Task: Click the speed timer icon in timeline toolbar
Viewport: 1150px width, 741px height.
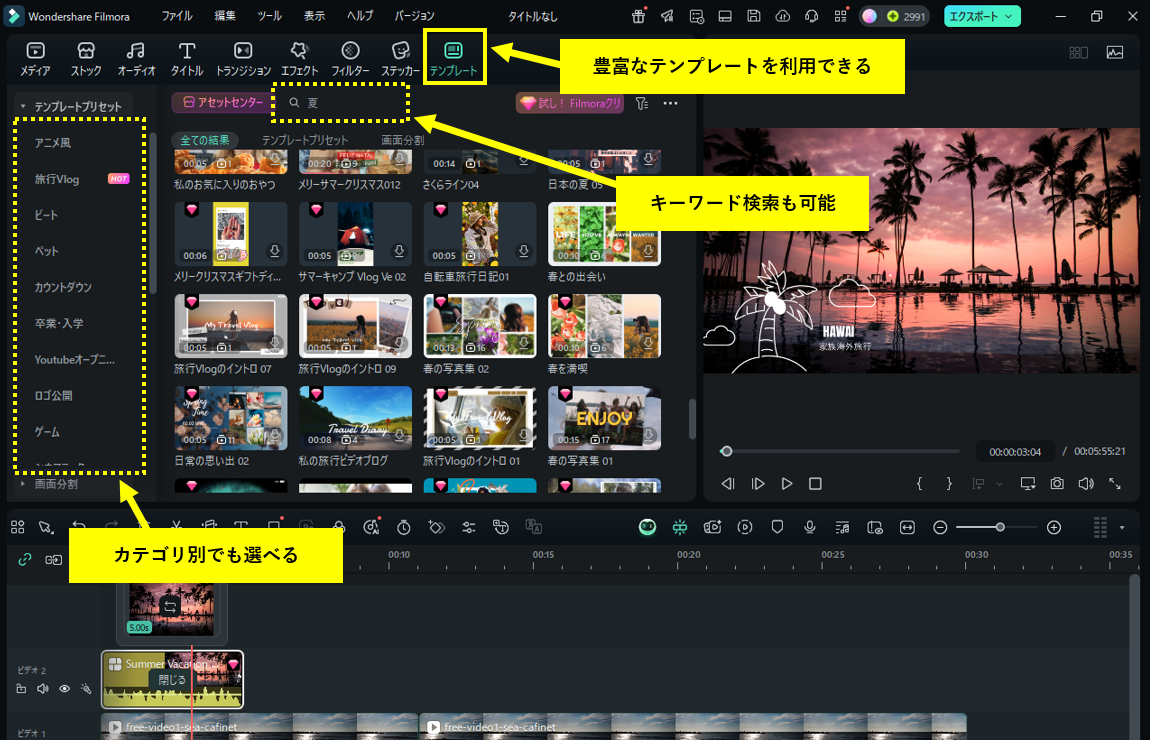Action: [x=403, y=527]
